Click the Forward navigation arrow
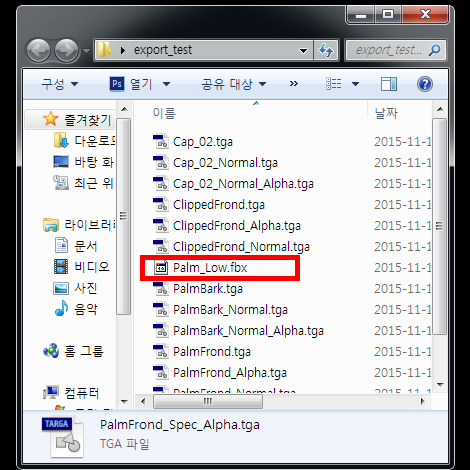 67,51
